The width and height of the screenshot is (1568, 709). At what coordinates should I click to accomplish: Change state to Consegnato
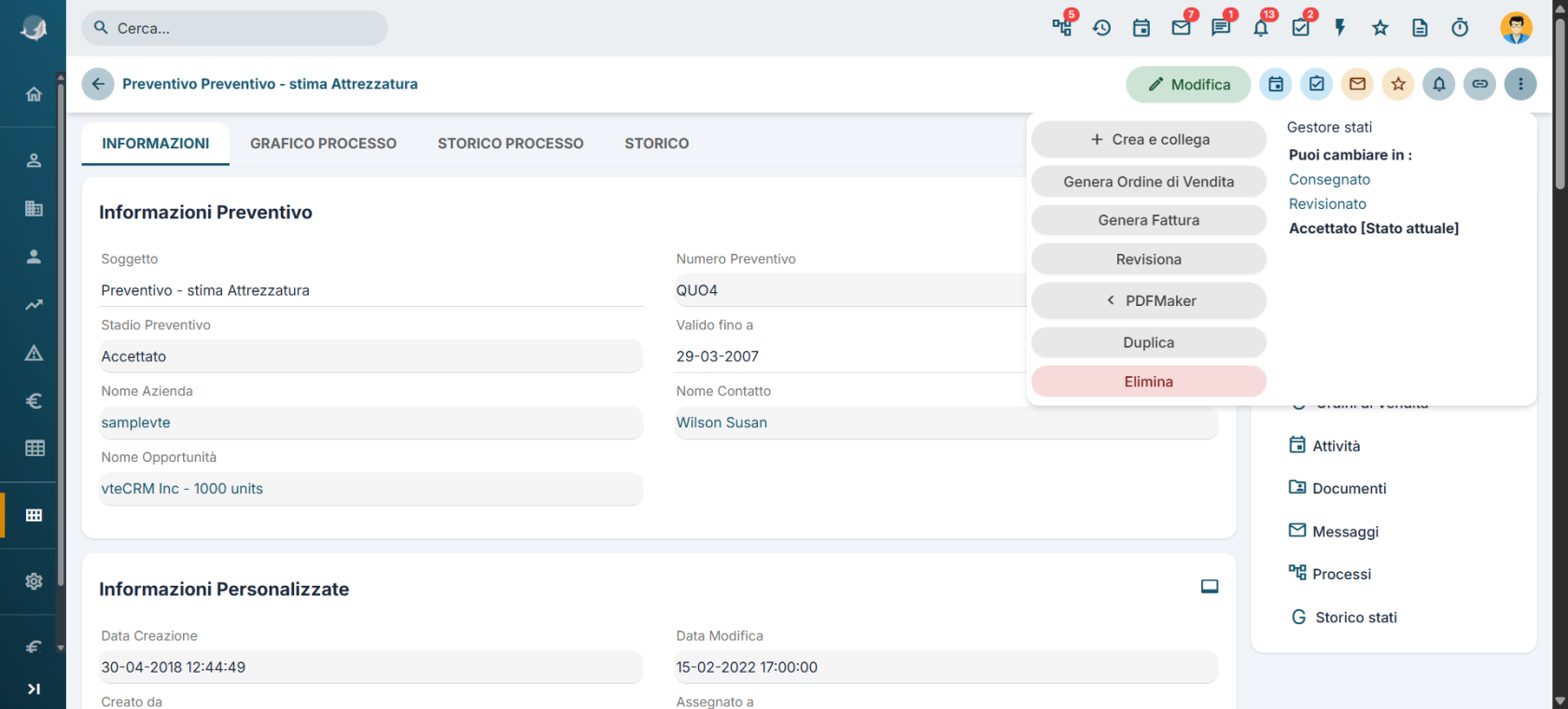(1329, 179)
